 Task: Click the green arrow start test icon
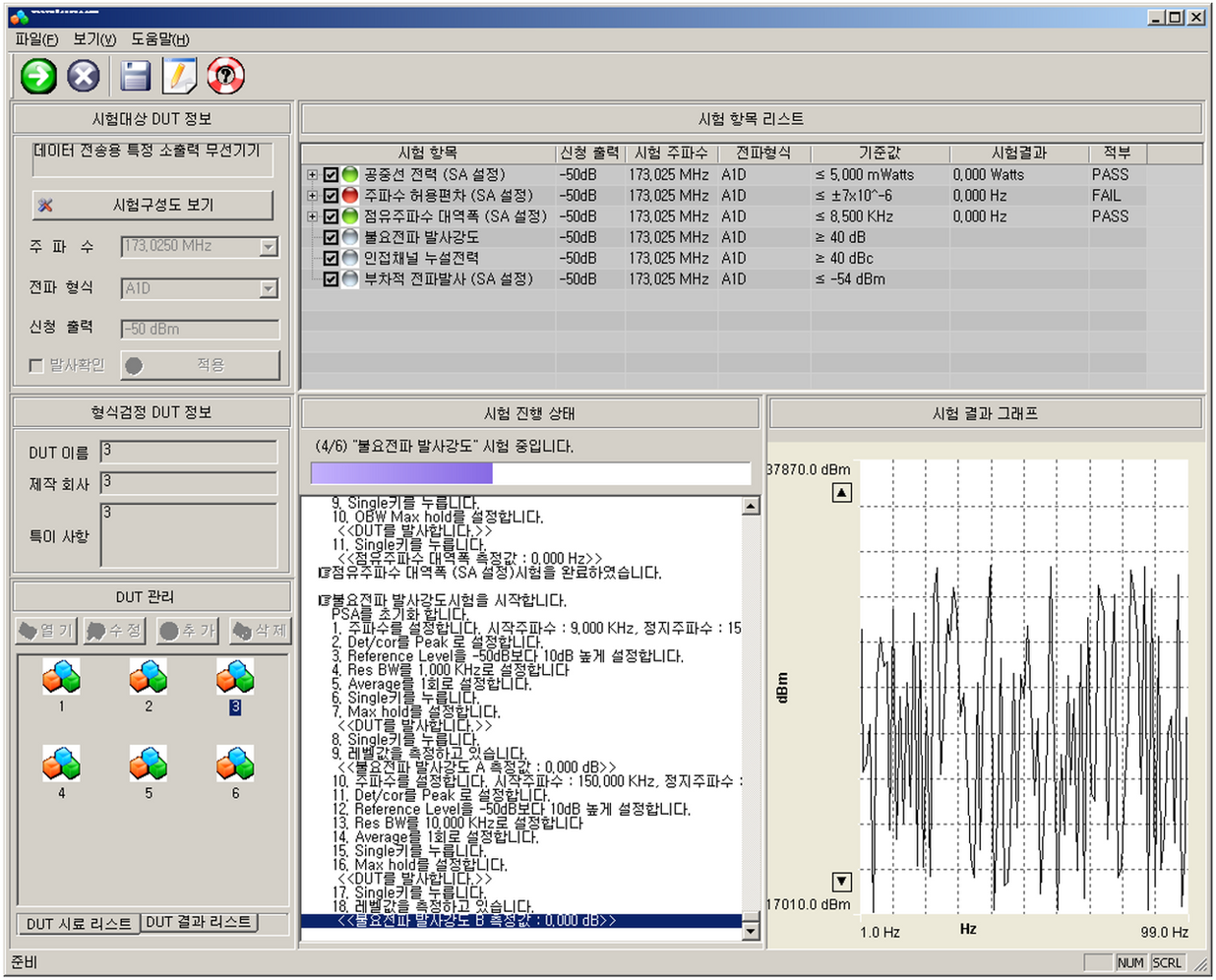[x=39, y=76]
